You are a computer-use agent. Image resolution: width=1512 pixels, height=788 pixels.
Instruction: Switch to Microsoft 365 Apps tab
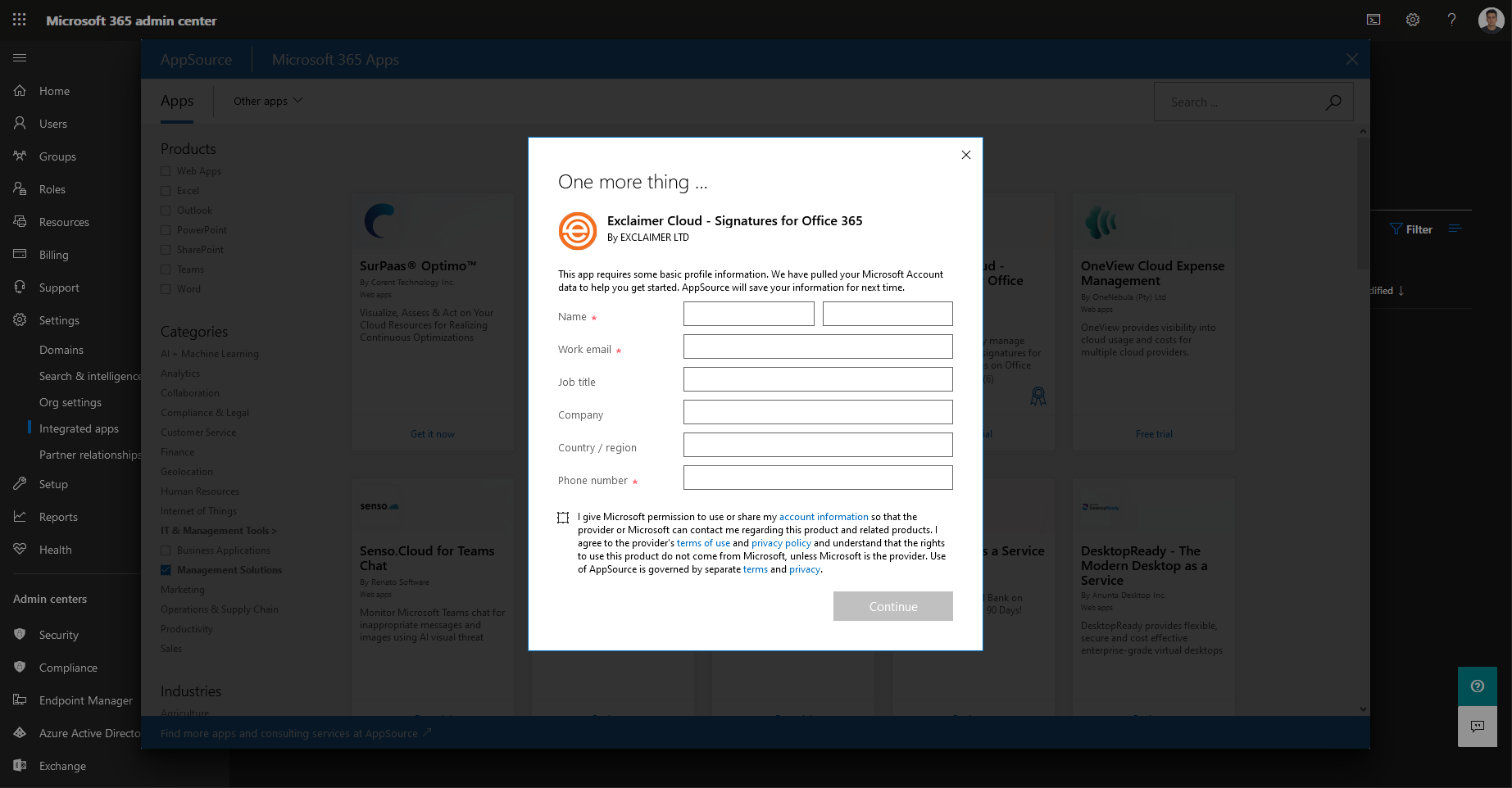335,60
